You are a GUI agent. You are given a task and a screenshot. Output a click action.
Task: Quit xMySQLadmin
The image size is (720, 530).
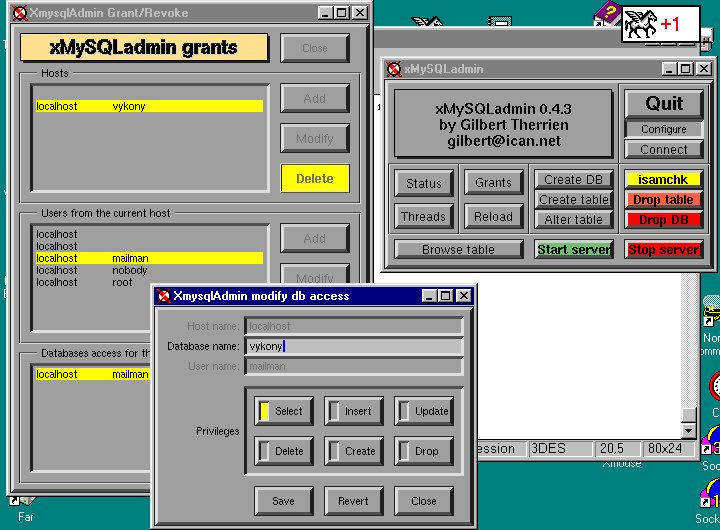click(664, 103)
